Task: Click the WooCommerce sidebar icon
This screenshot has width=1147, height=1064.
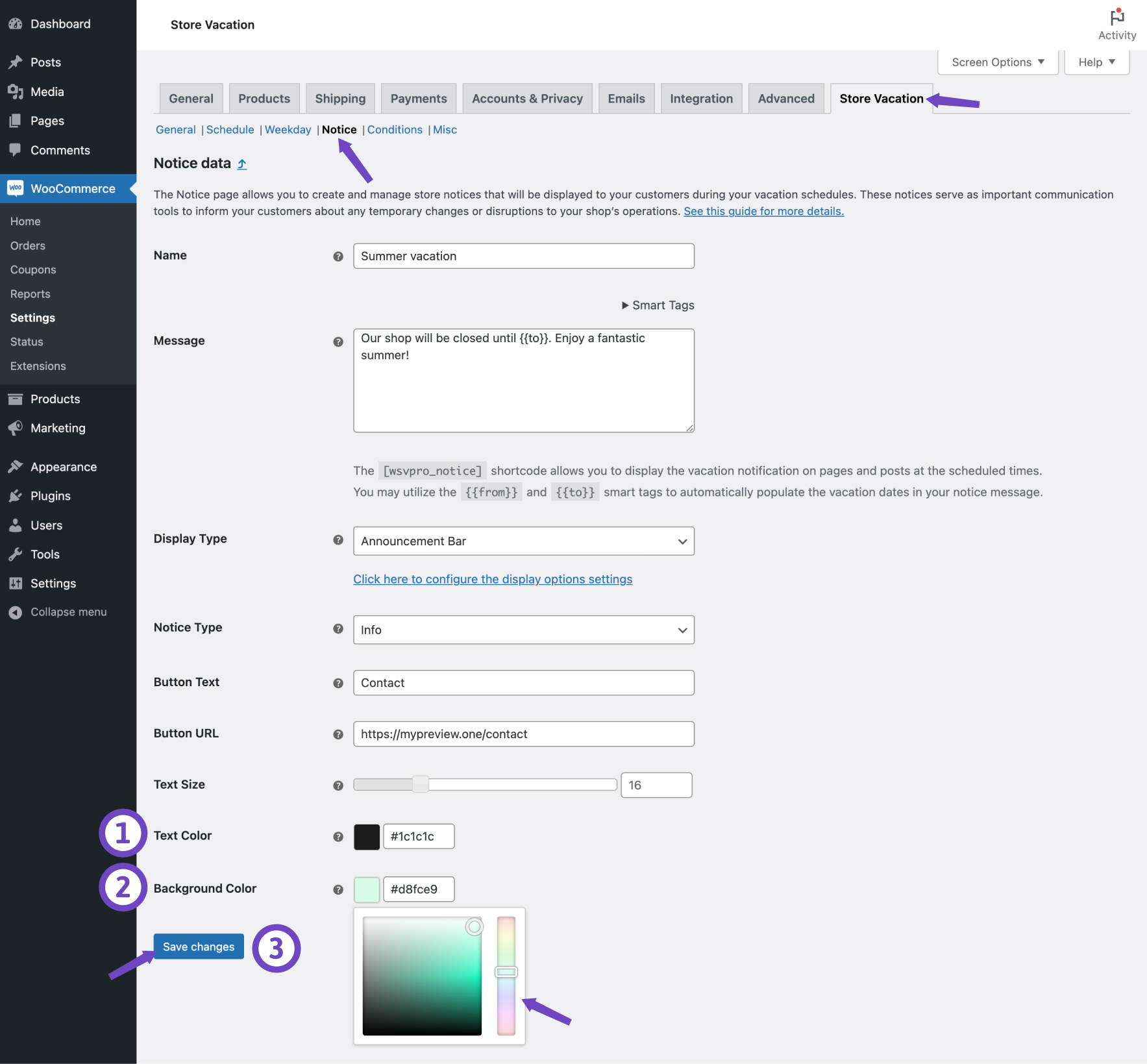Action: point(16,188)
